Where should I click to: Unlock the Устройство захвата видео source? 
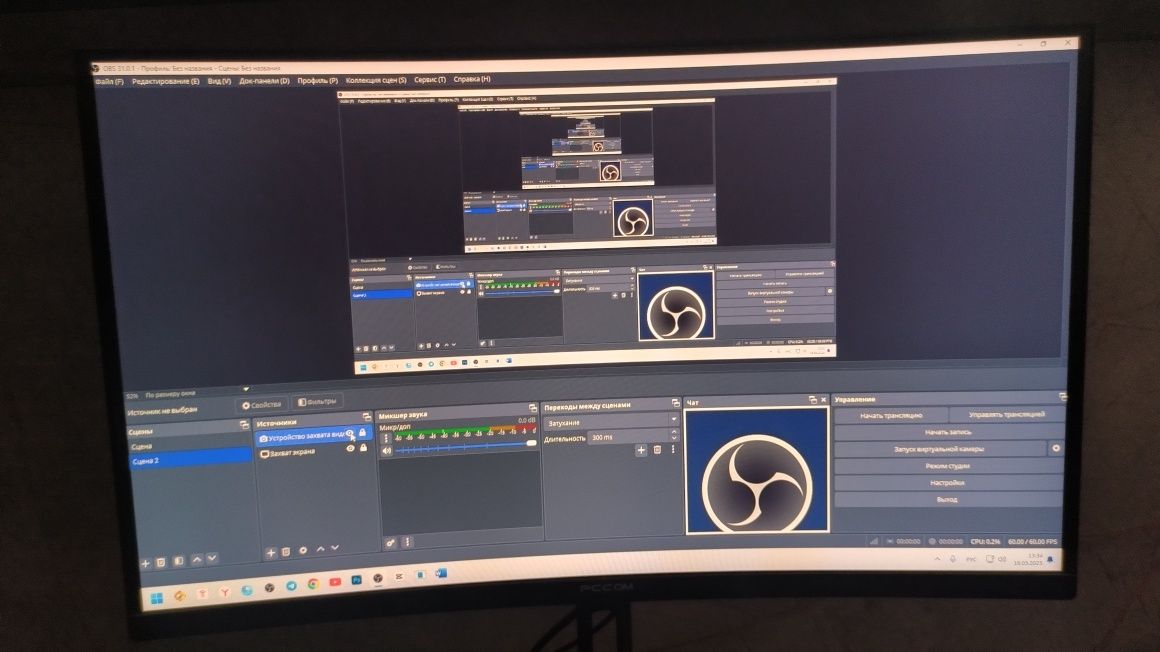click(362, 432)
